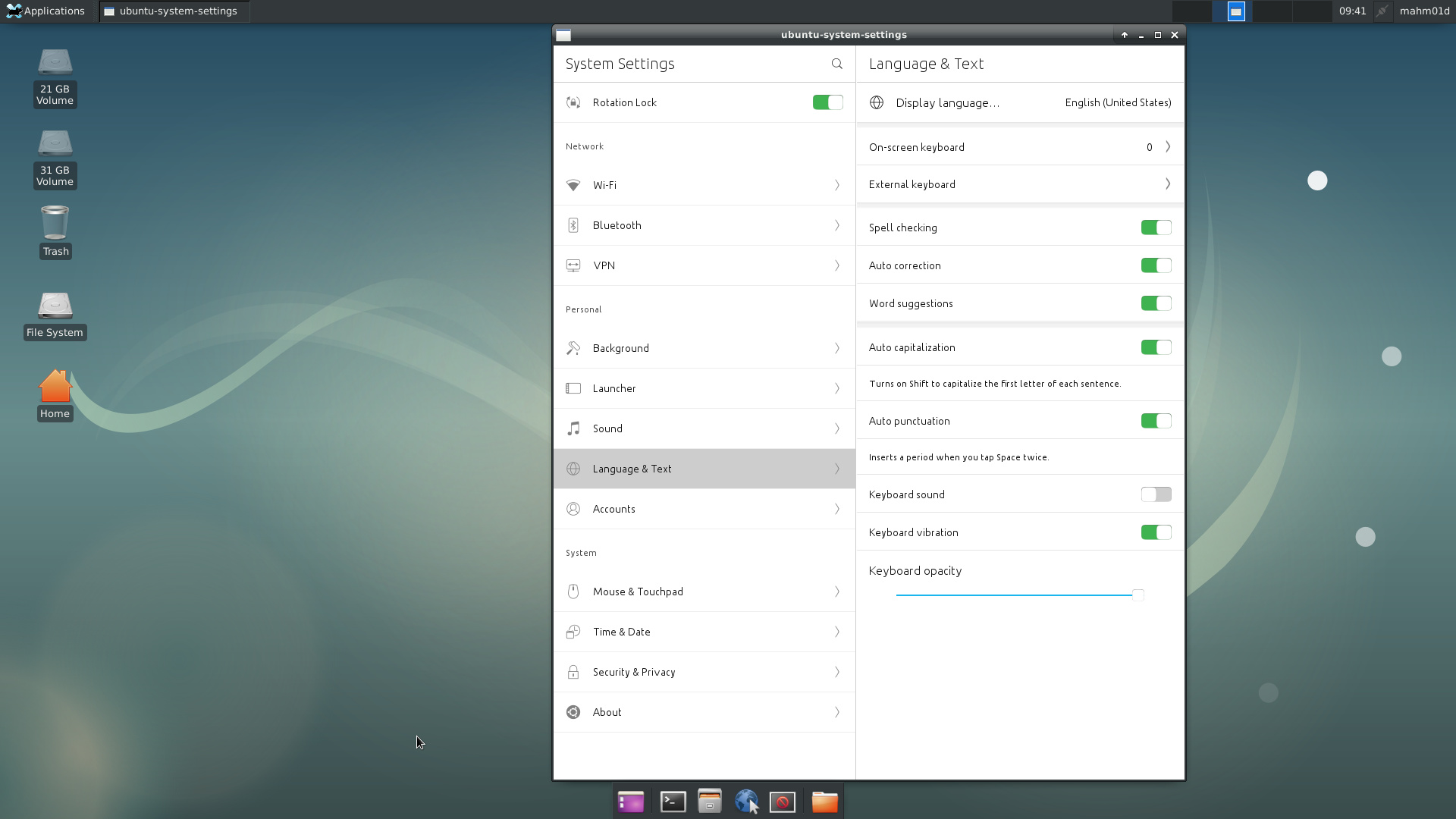
Task: Click the Security & Privacy lock icon
Action: 573,672
